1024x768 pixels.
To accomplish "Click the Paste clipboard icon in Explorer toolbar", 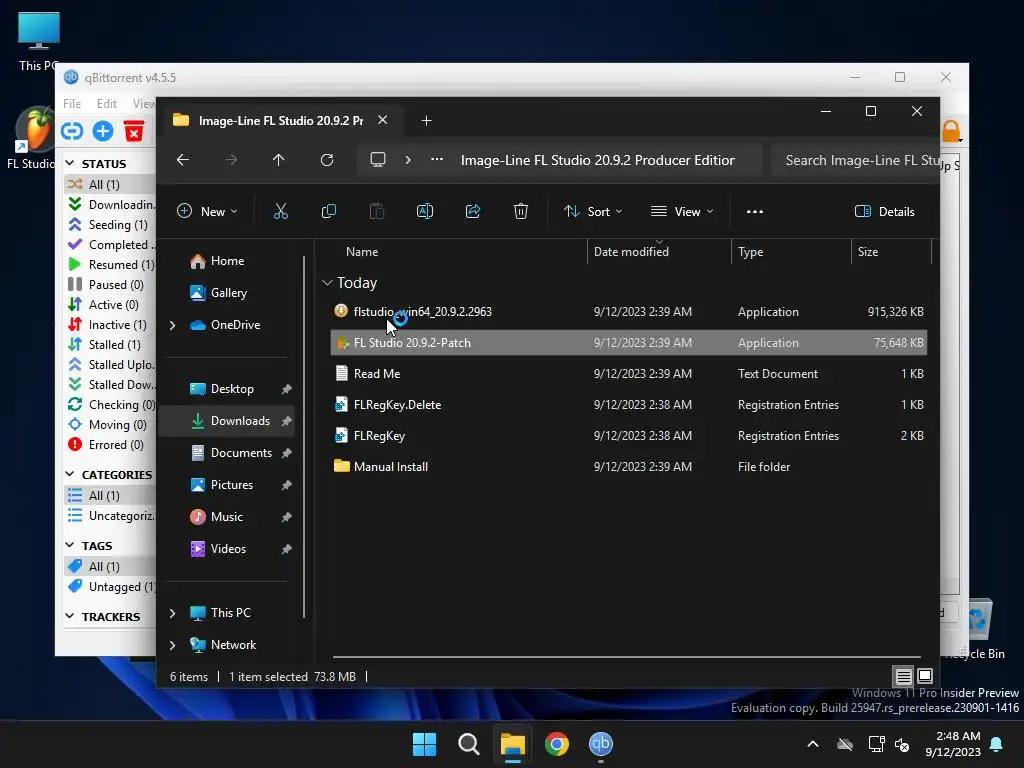I will click(377, 211).
